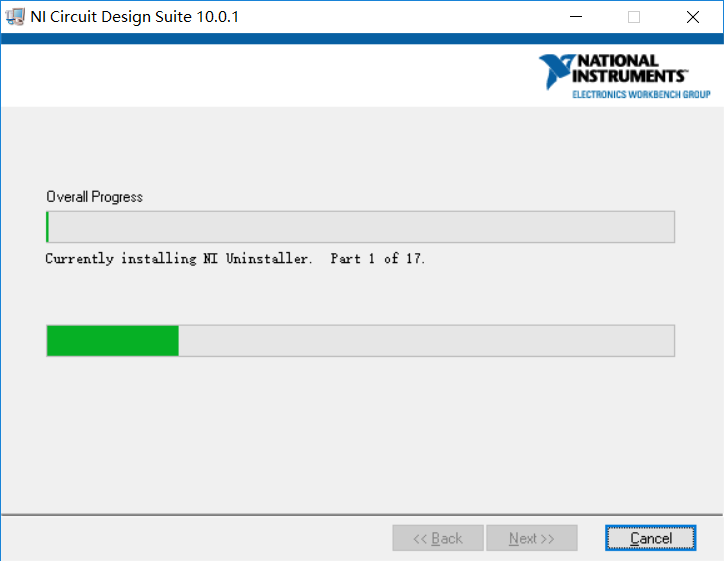Minimize the installer window

pos(576,17)
